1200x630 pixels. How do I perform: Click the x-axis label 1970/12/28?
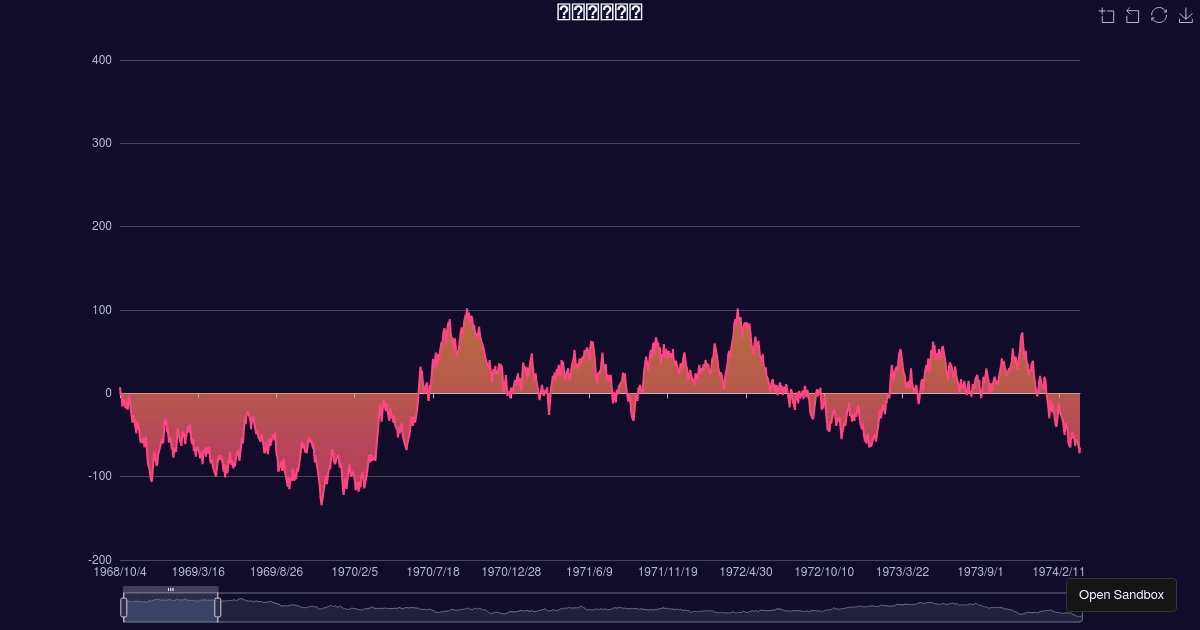(511, 572)
